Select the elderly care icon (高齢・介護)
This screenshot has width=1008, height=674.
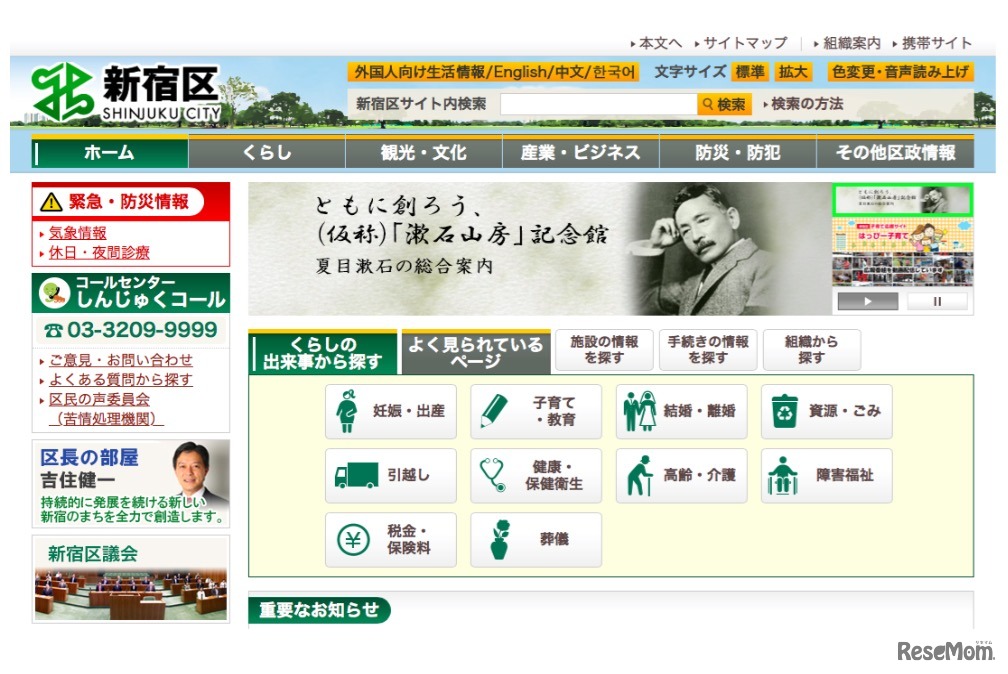639,476
